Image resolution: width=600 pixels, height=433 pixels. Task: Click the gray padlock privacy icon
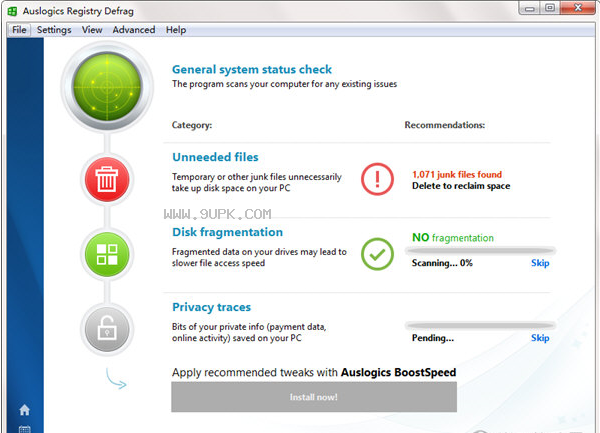tap(107, 329)
